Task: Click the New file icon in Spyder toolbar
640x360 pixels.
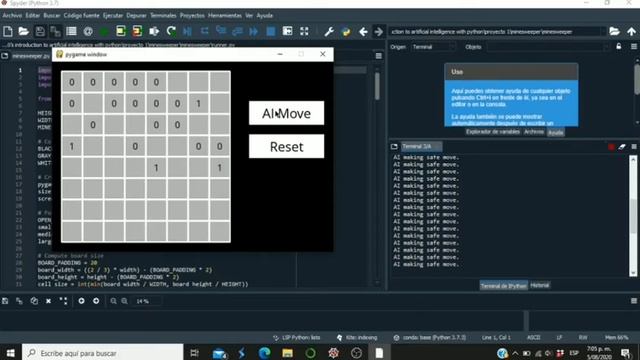Action: point(7,31)
